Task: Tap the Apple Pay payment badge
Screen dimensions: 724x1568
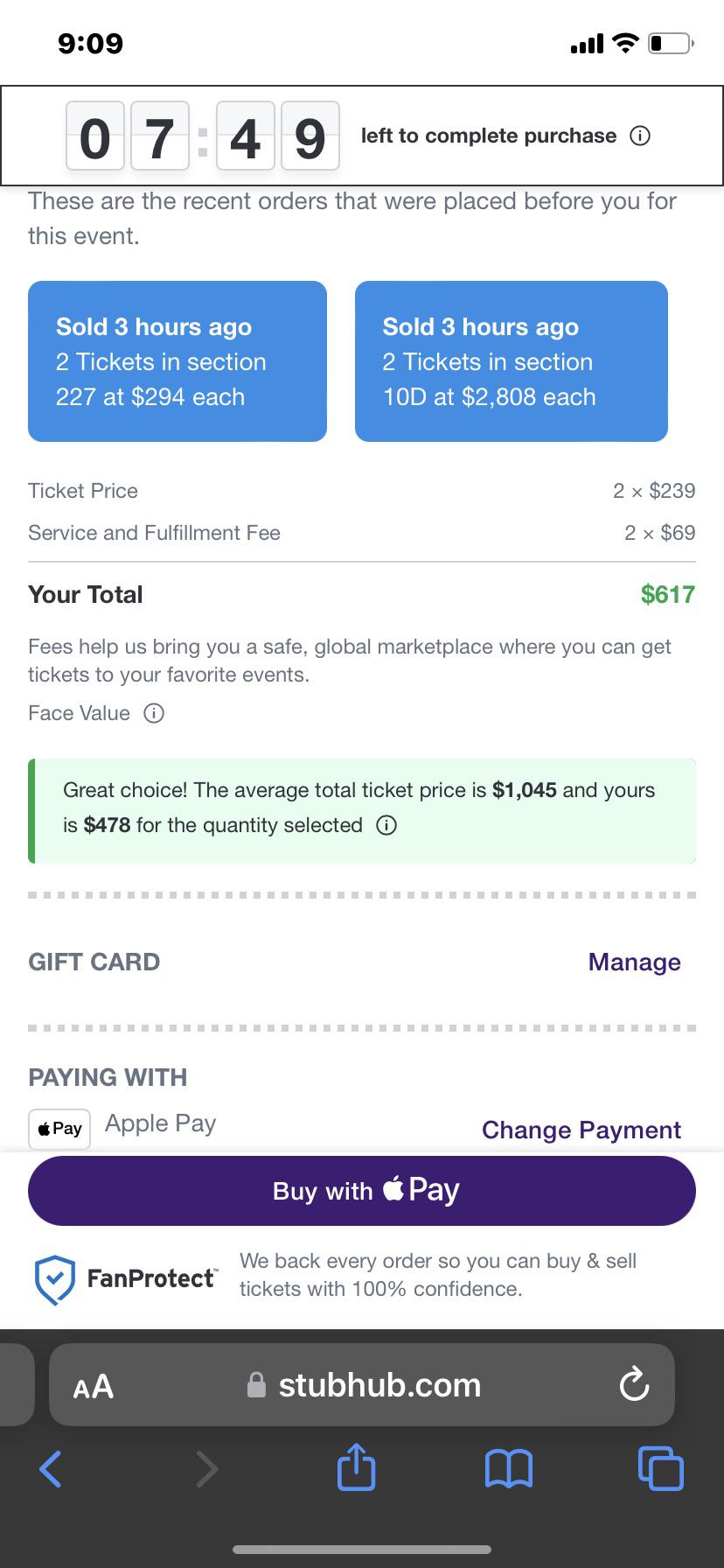Action: pyautogui.click(x=59, y=1129)
